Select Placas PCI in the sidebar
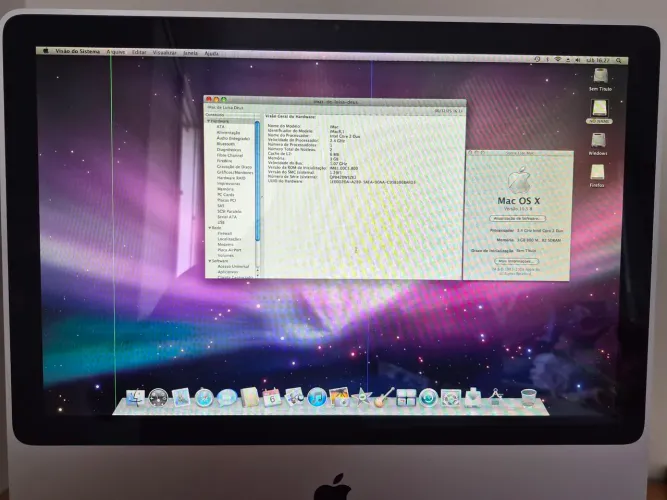The height and width of the screenshot is (500, 667). coord(227,200)
